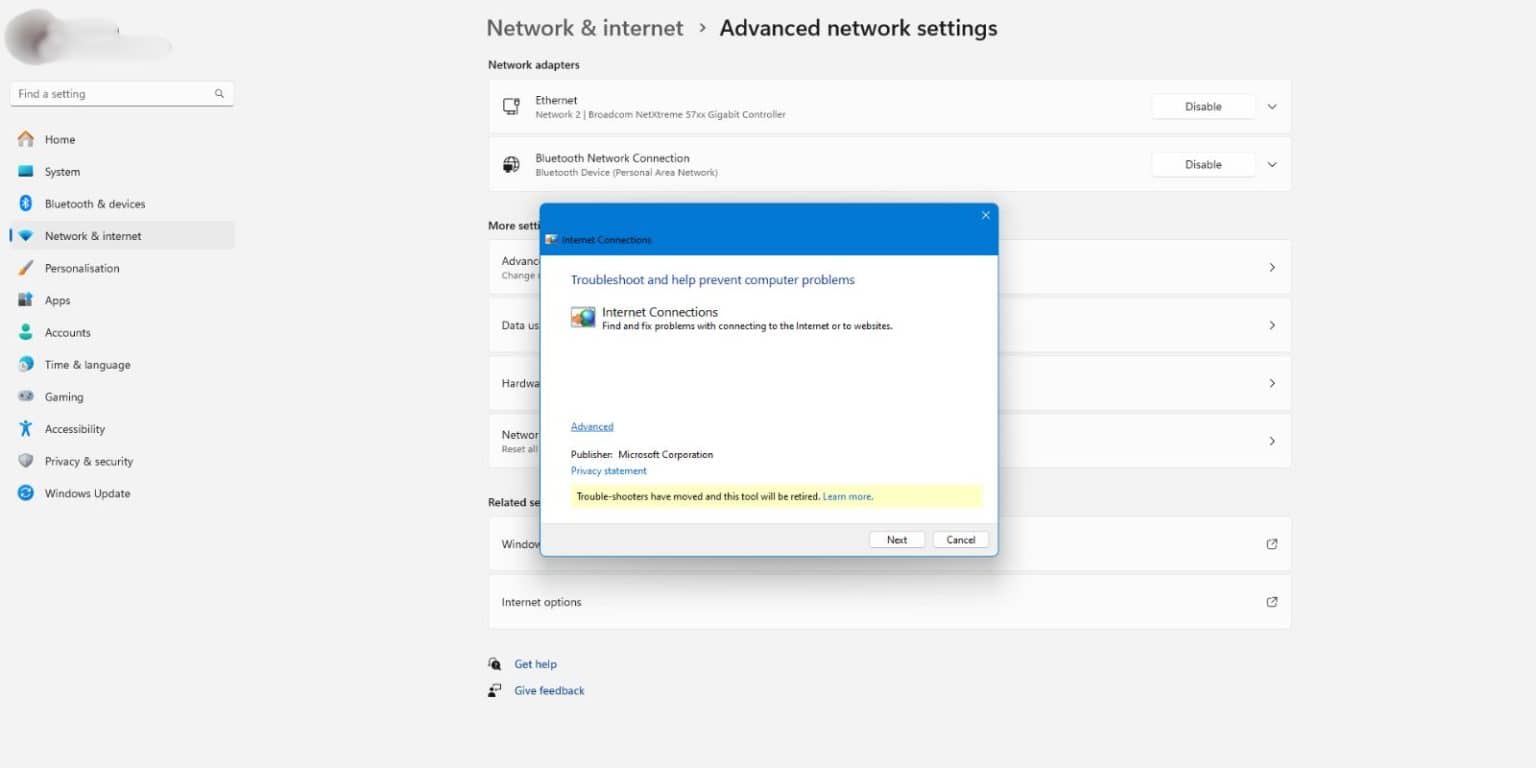Click the Apps icon in the sidebar

[x=25, y=300]
